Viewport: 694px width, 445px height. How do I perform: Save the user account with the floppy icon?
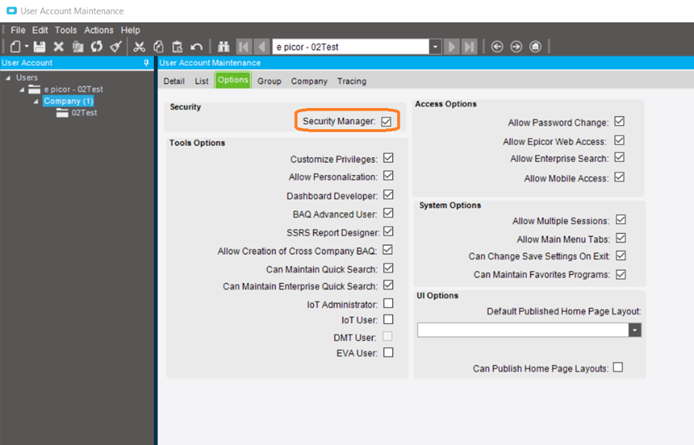pyautogui.click(x=39, y=46)
